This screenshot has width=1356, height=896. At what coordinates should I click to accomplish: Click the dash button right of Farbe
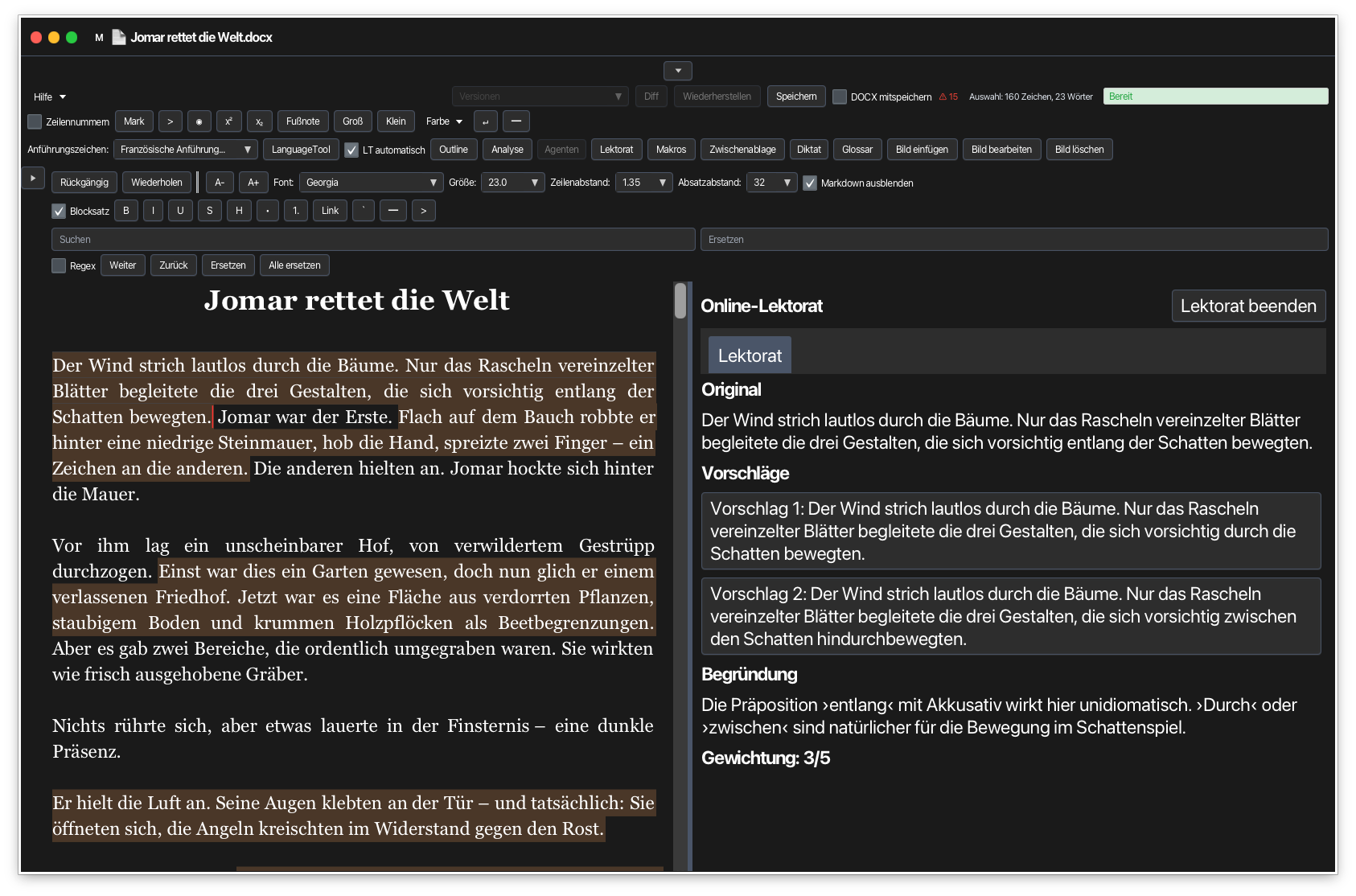[516, 121]
